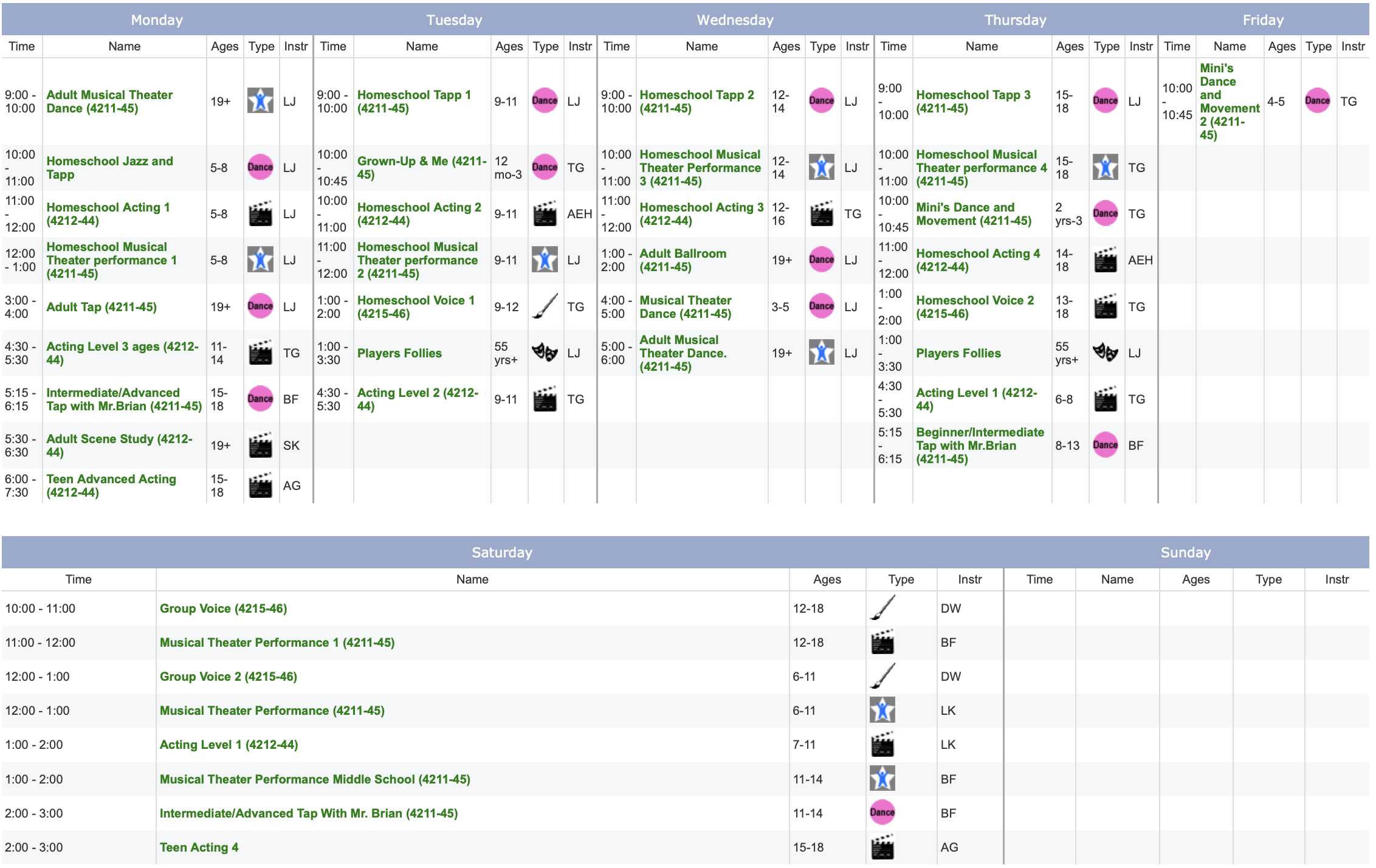Click the brush icon for Homeschool Voice 1

(545, 306)
